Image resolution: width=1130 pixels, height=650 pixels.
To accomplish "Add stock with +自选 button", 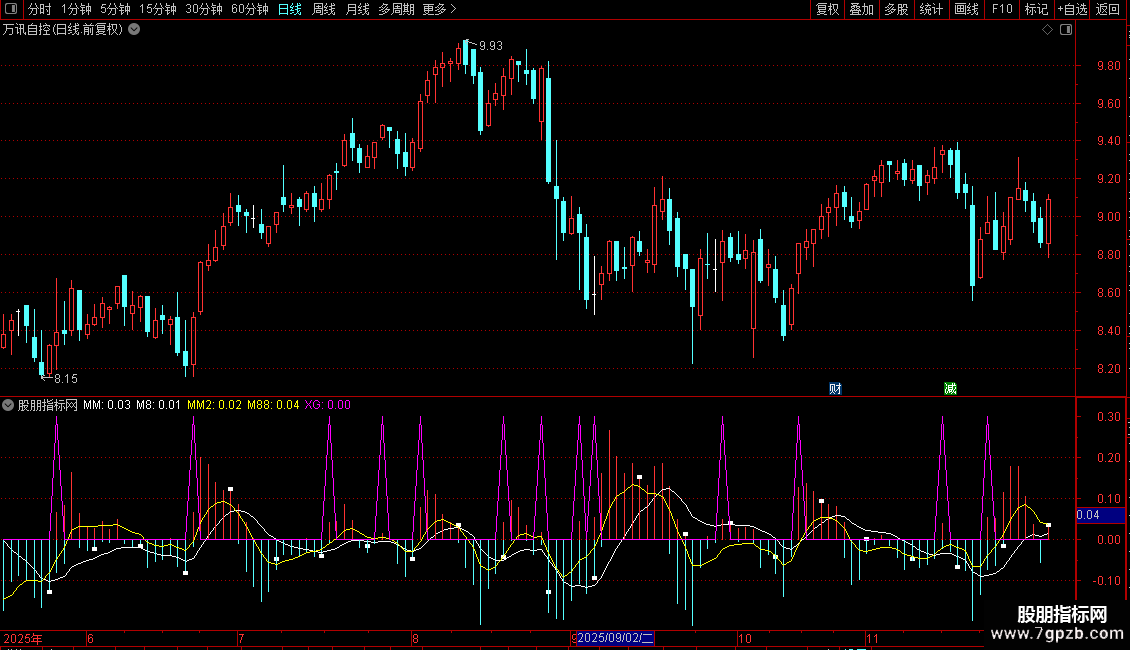I will click(x=1072, y=9).
